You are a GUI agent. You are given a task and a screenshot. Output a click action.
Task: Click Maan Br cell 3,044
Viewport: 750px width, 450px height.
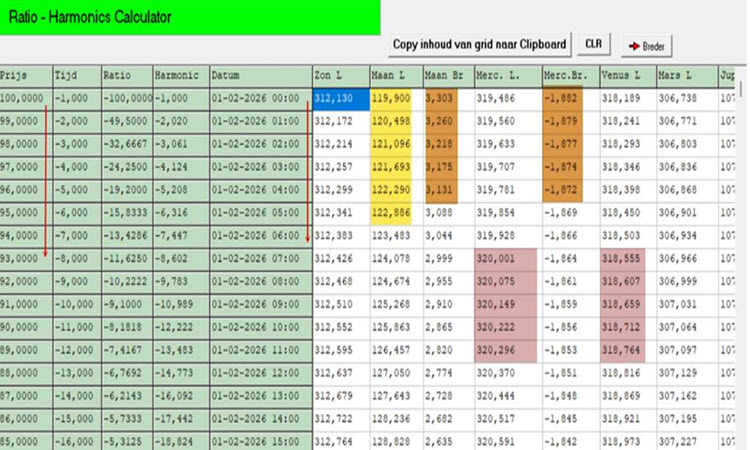[x=449, y=236]
